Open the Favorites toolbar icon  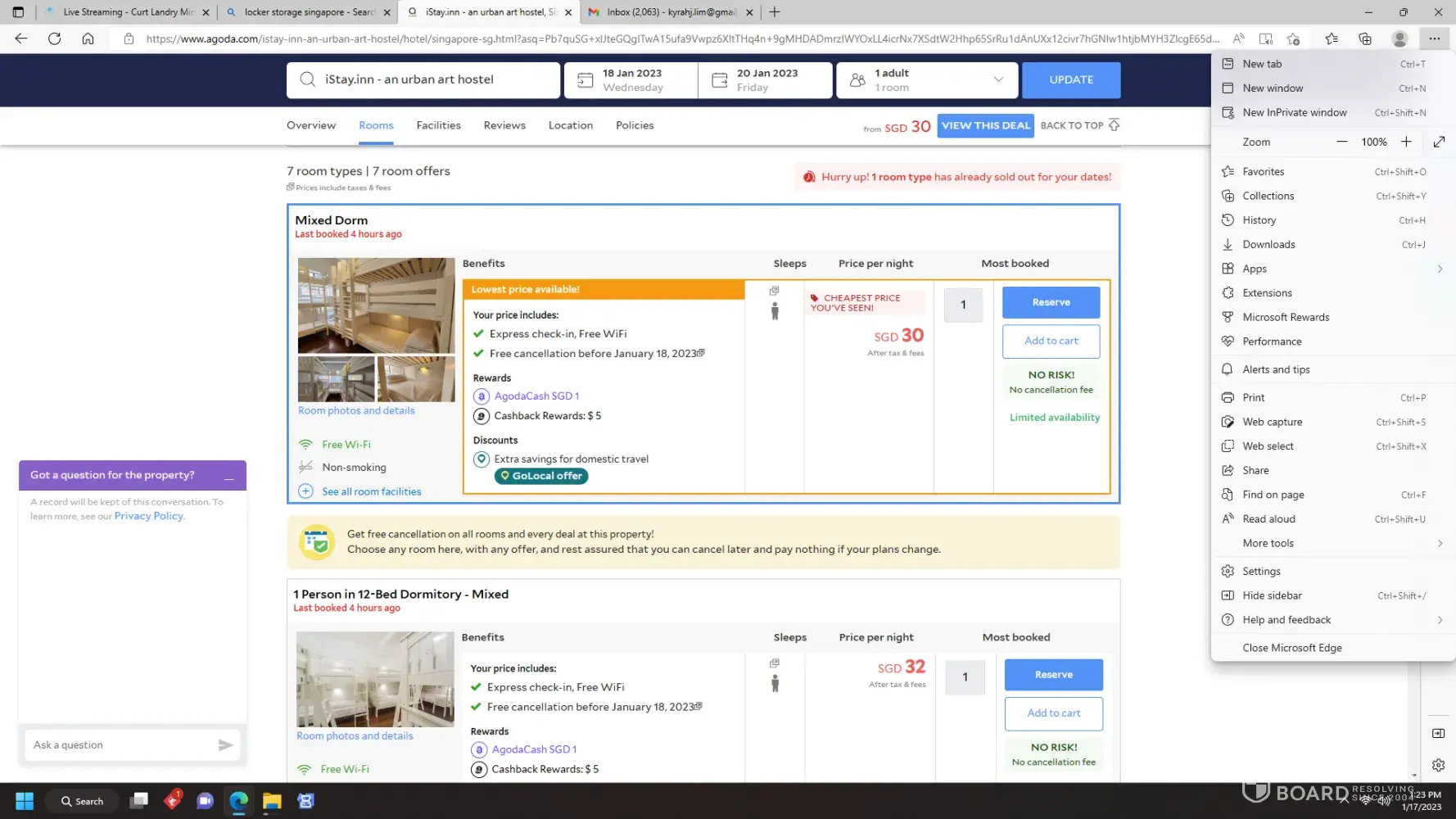(x=1332, y=38)
